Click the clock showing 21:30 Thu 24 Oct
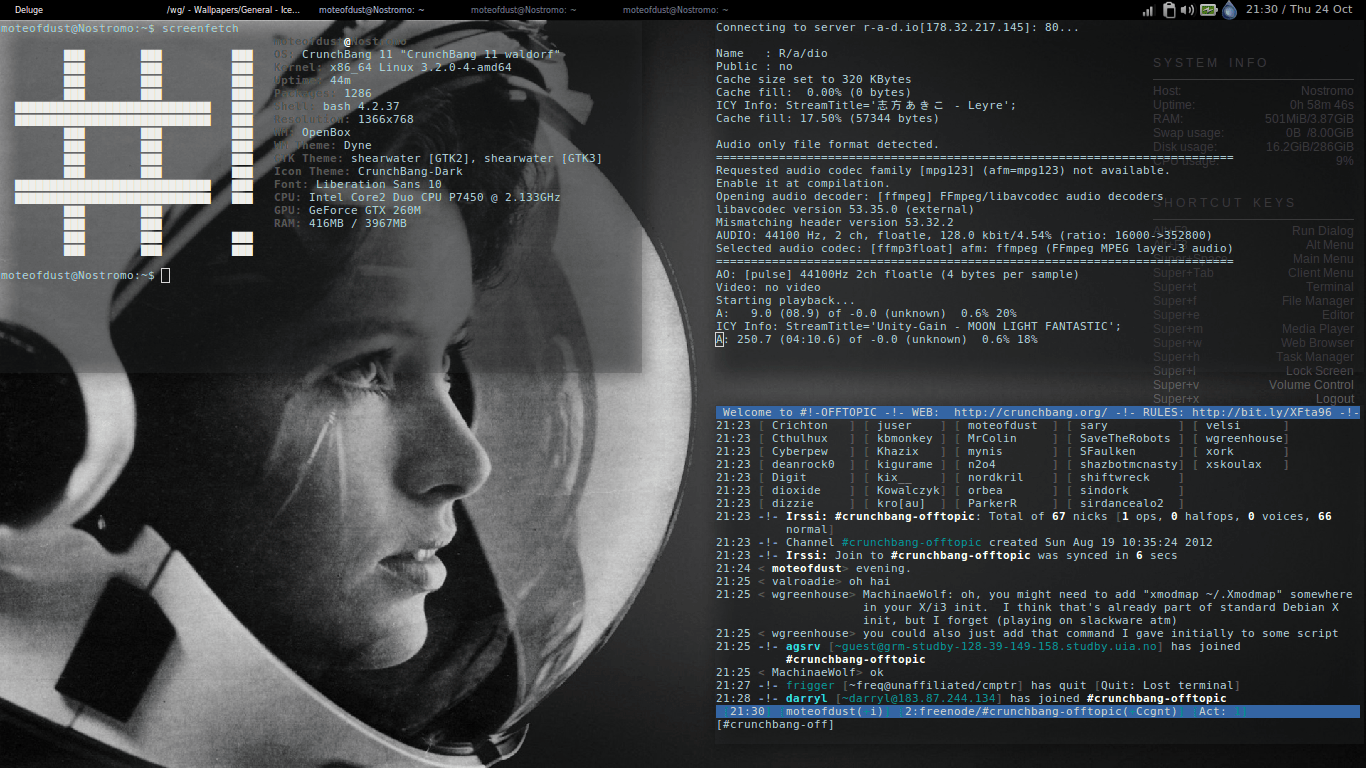The height and width of the screenshot is (768, 1366). click(x=1297, y=9)
